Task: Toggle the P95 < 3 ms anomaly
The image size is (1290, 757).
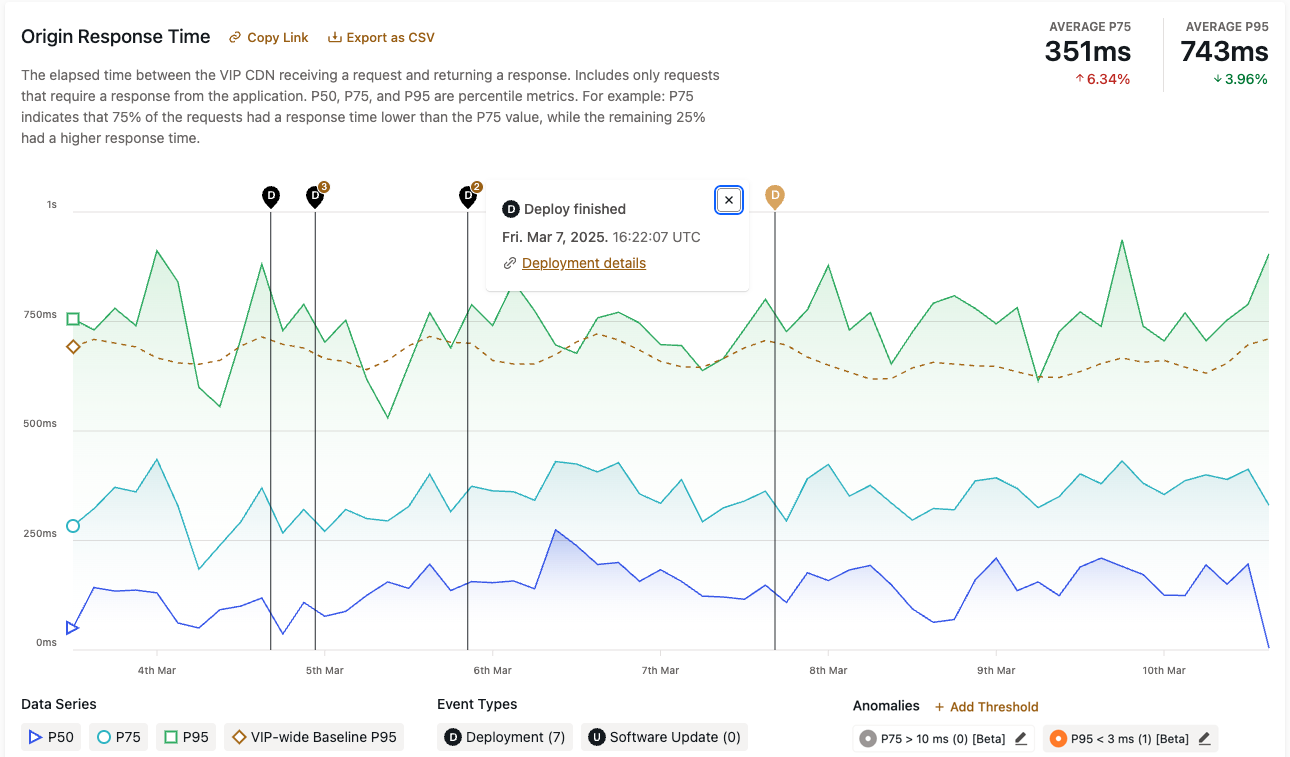Action: click(x=1119, y=739)
